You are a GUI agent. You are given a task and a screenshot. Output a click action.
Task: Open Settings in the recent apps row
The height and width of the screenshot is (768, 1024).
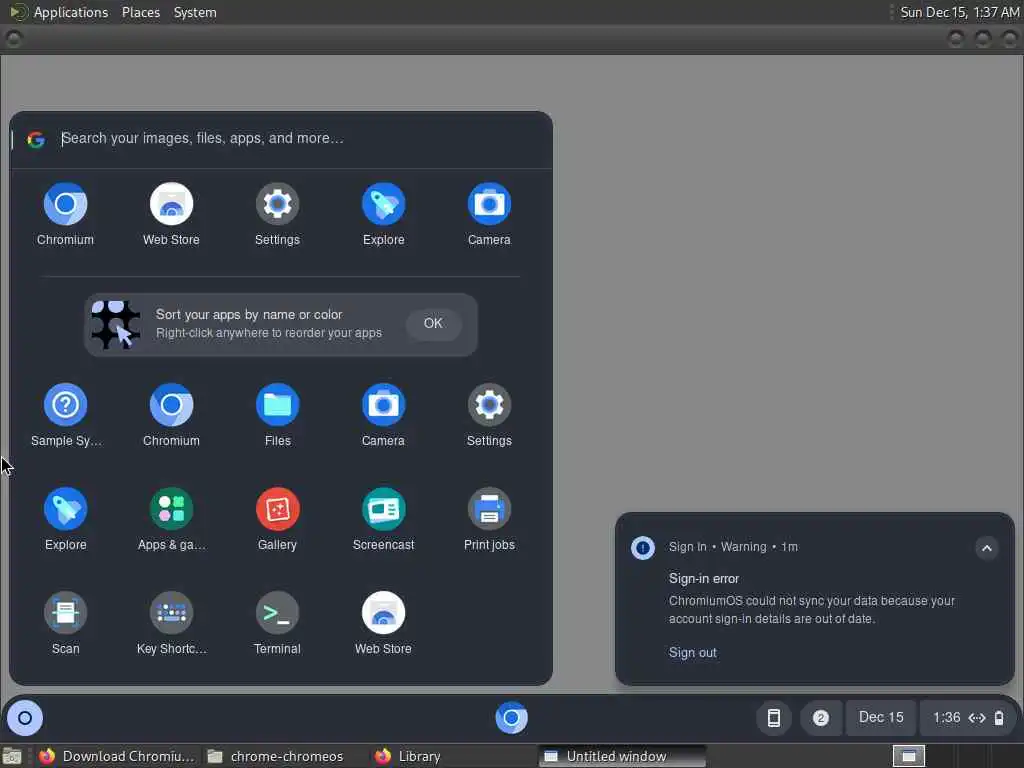[278, 214]
